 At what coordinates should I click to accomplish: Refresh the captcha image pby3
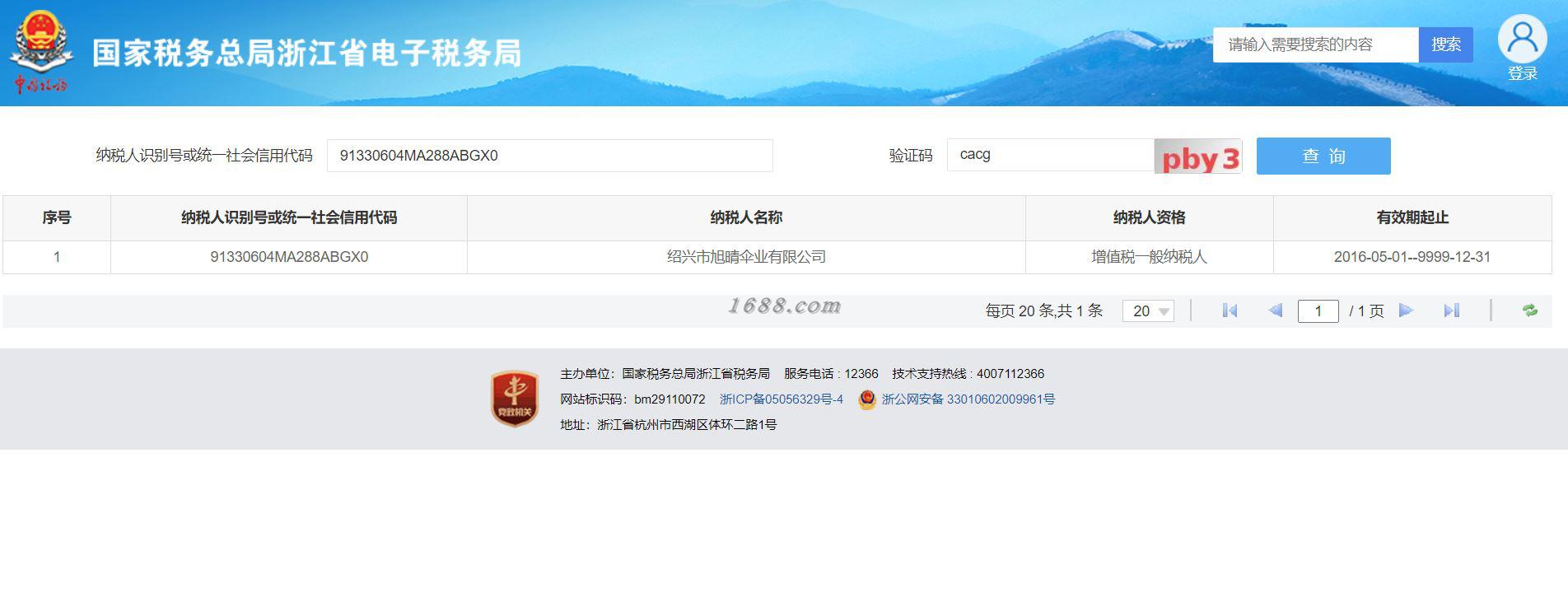point(1198,156)
